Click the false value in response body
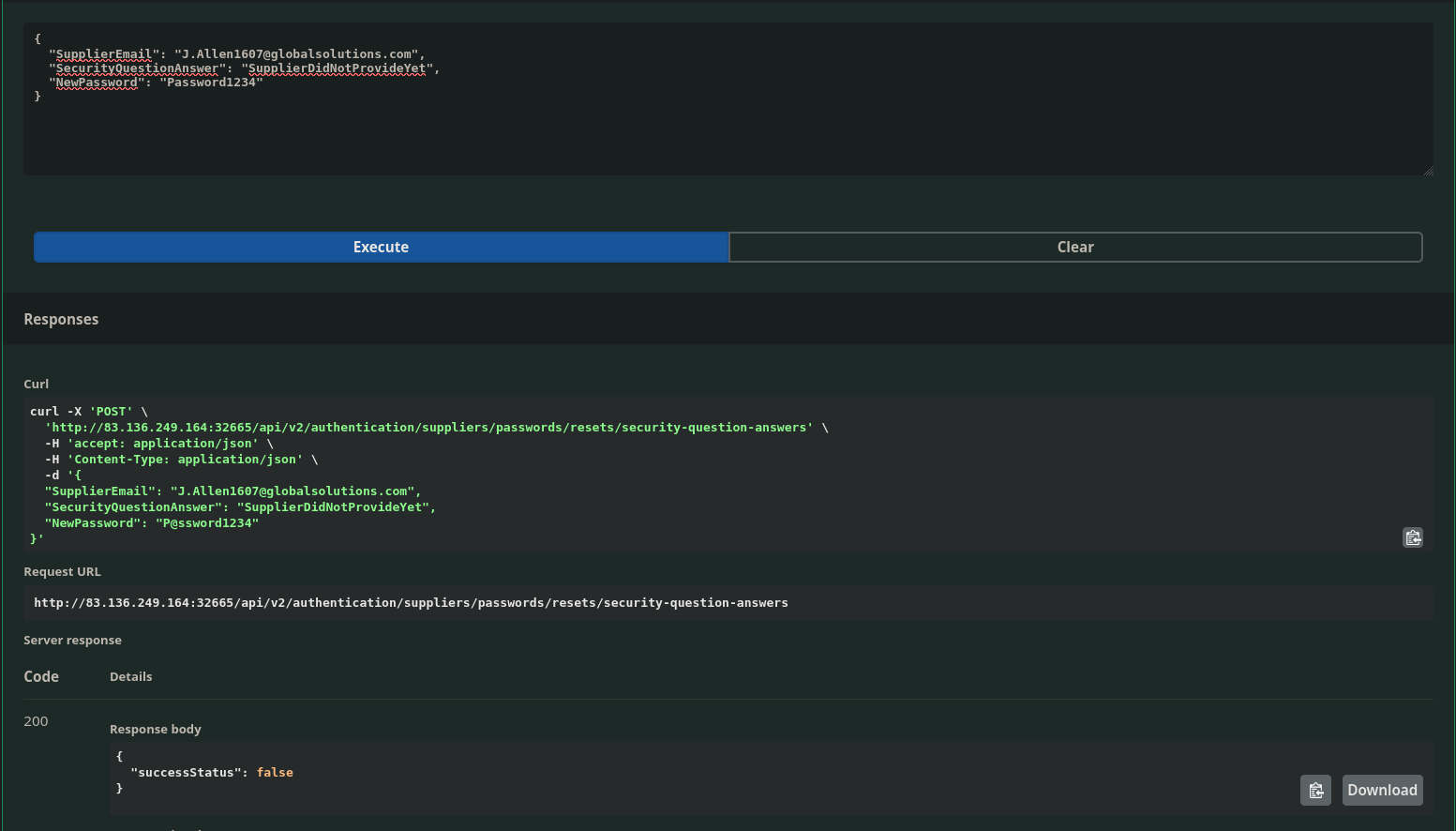 (275, 773)
